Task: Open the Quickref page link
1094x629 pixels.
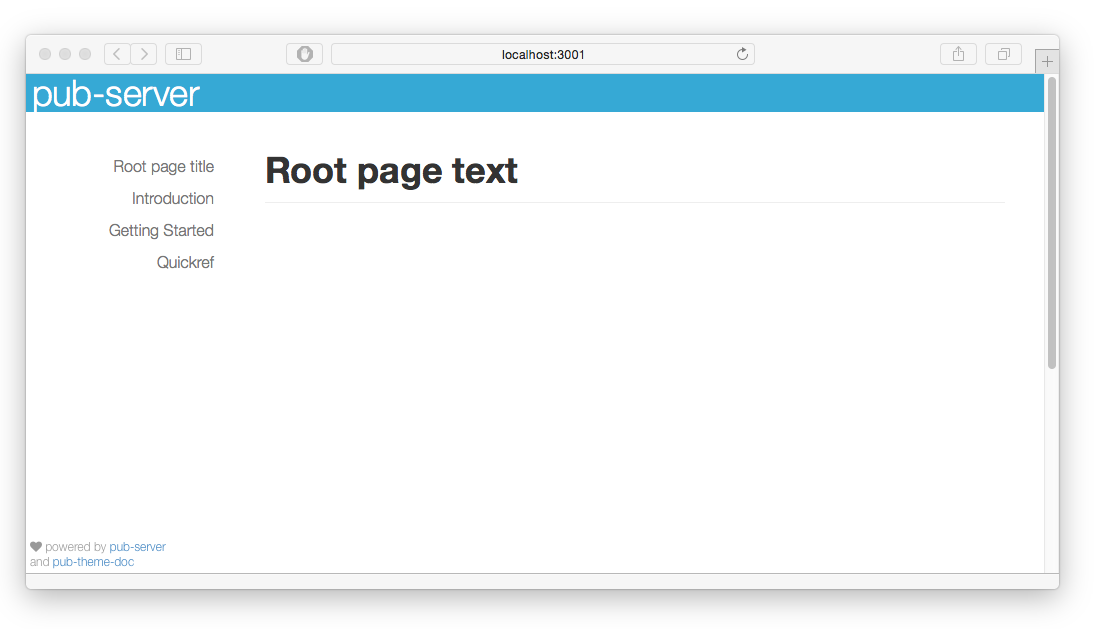Action: pos(185,263)
